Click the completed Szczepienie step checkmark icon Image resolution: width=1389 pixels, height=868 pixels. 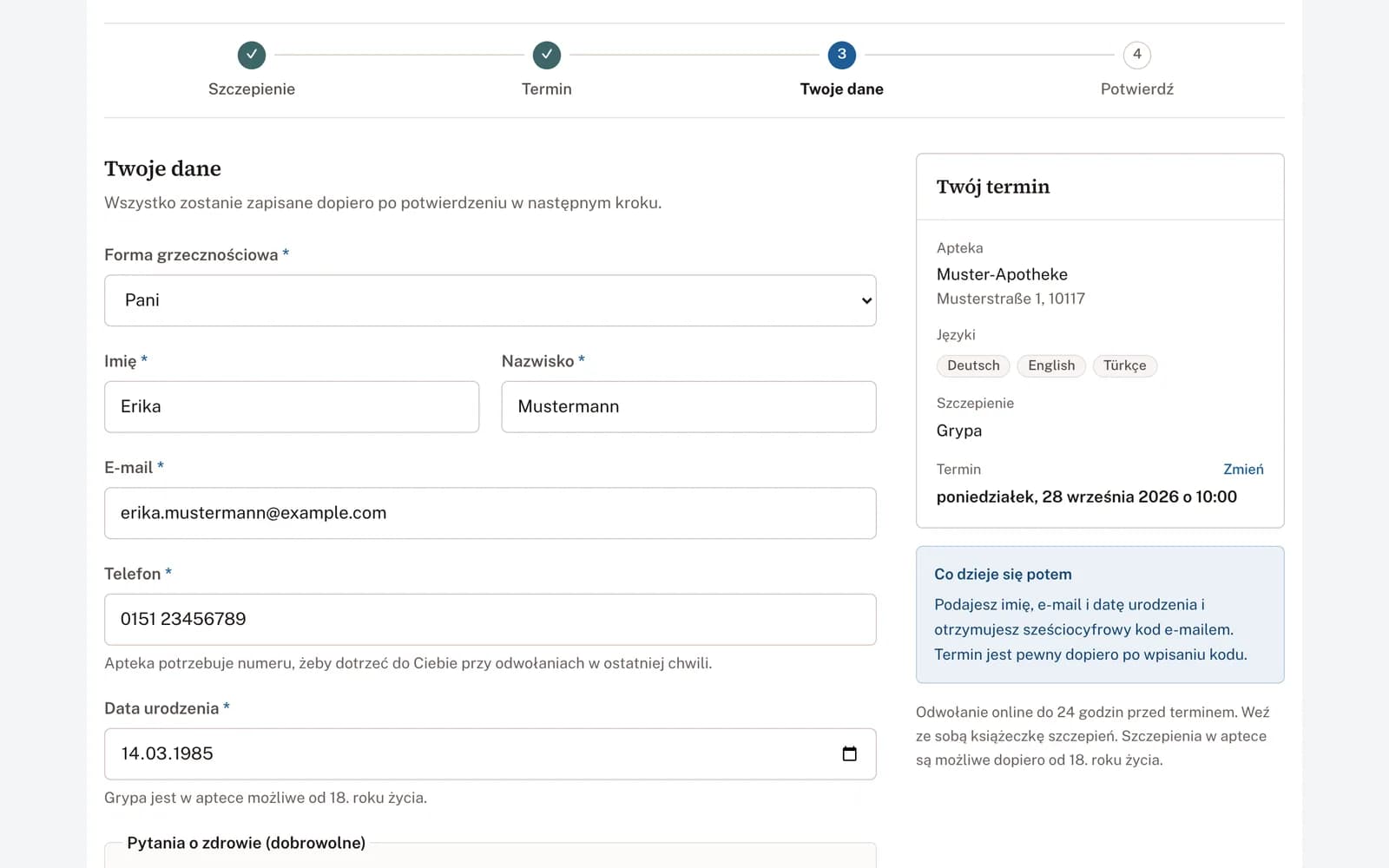pyautogui.click(x=252, y=55)
